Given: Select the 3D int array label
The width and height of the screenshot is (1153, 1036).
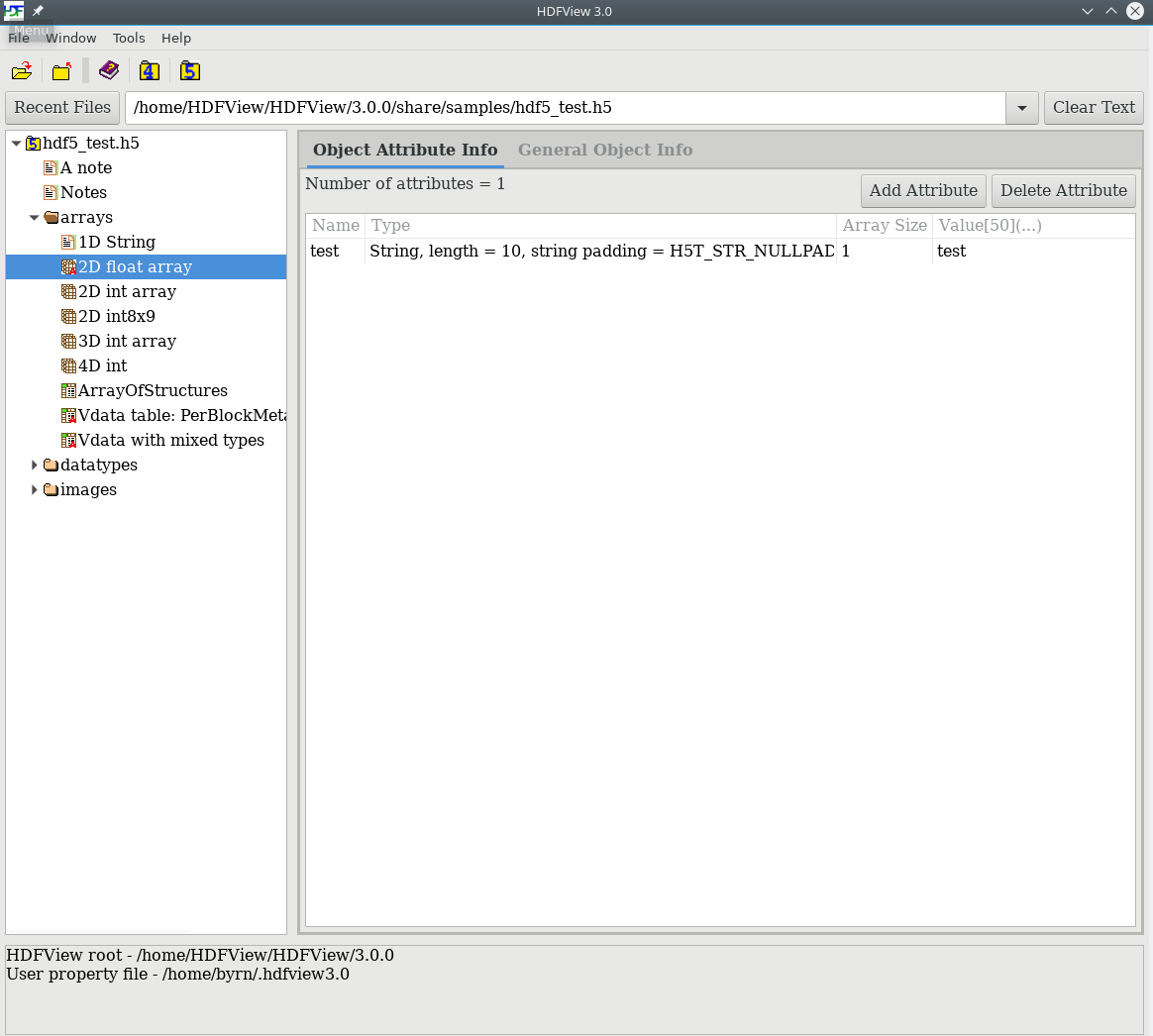Looking at the screenshot, I should pyautogui.click(x=127, y=341).
